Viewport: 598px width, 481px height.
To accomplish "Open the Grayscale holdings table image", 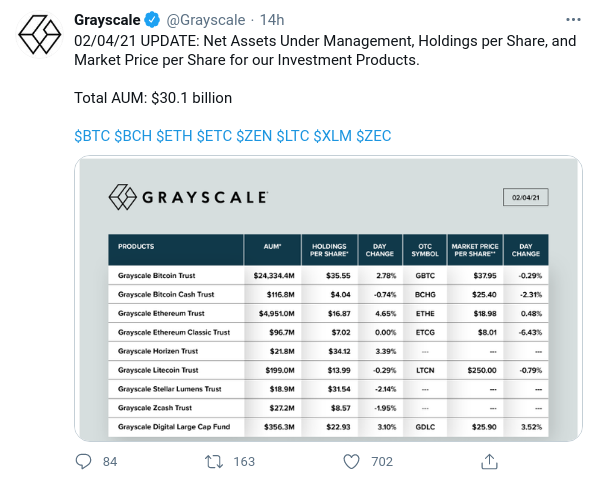I will (x=328, y=299).
